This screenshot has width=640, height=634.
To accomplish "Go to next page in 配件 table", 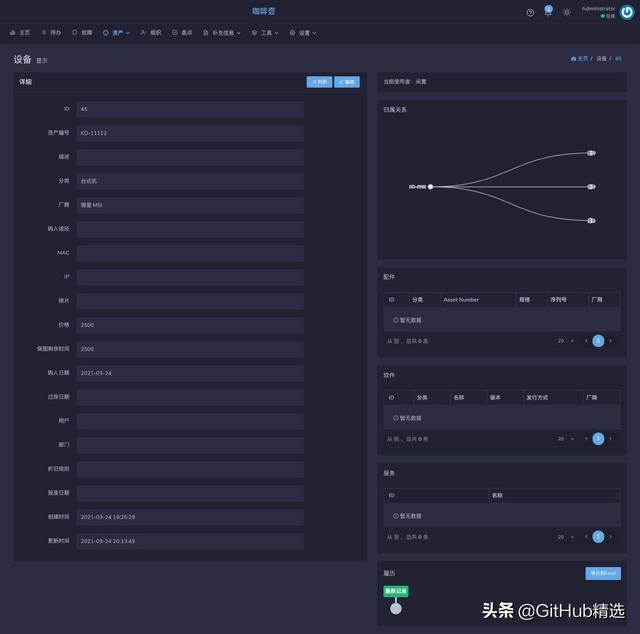I will pyautogui.click(x=611, y=341).
